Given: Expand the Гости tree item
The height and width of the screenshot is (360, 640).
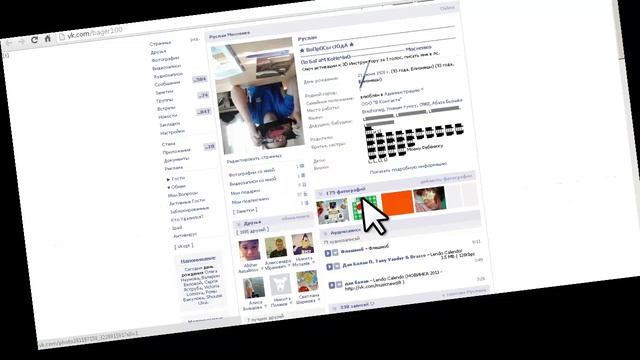Looking at the screenshot, I should [x=169, y=179].
